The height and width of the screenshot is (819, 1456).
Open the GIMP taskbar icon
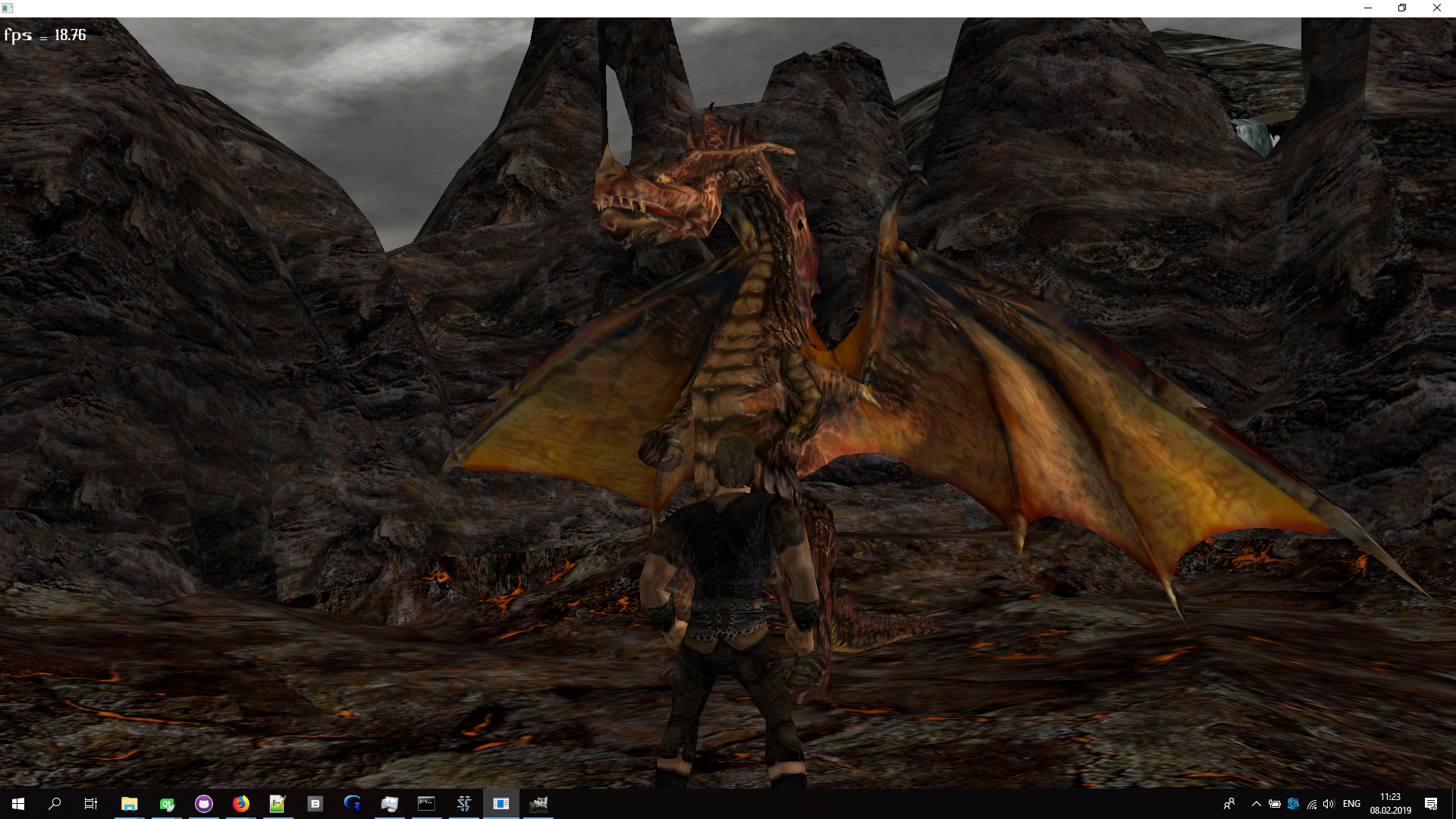538,804
